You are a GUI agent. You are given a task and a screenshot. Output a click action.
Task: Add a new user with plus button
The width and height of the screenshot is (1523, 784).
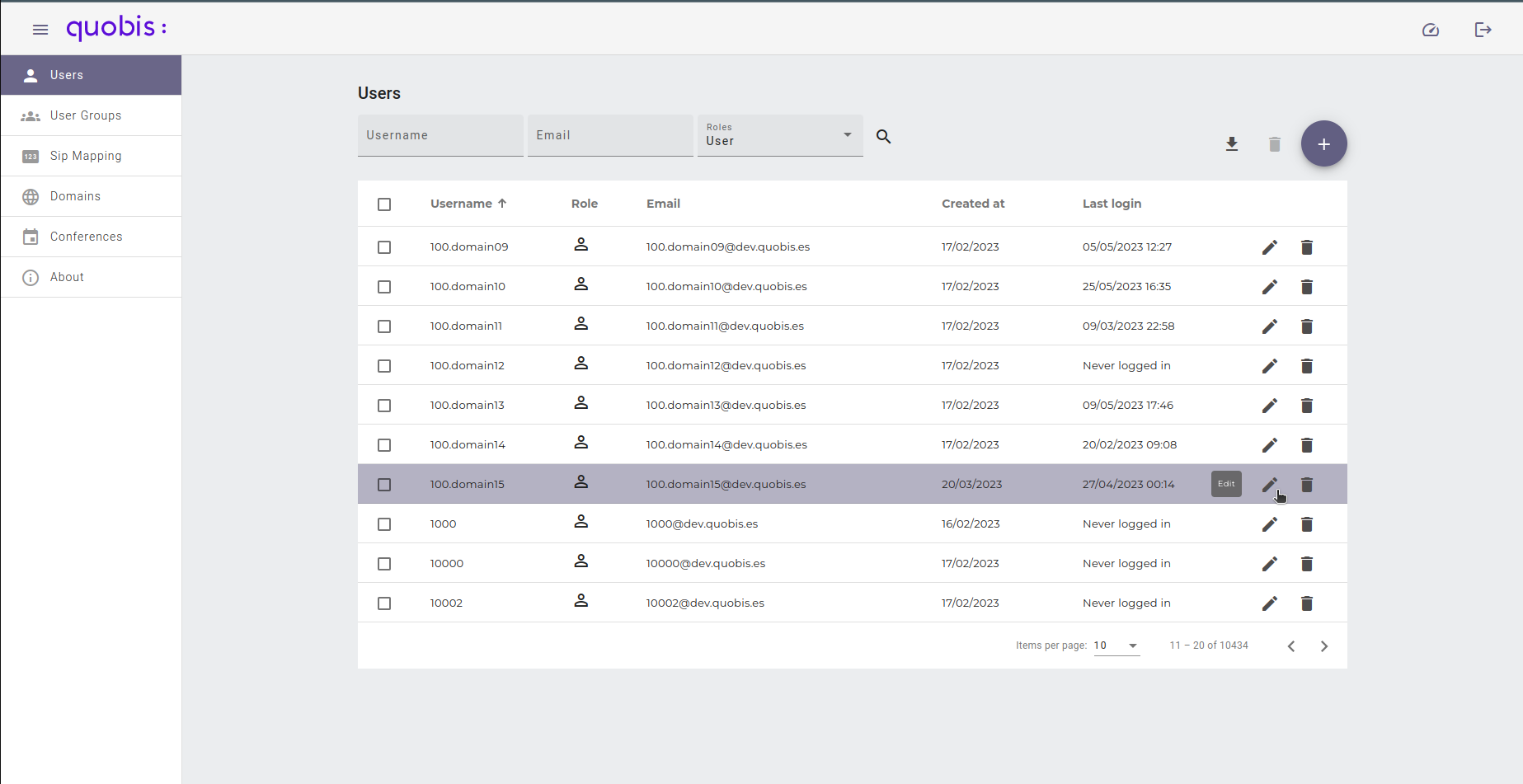pos(1324,144)
